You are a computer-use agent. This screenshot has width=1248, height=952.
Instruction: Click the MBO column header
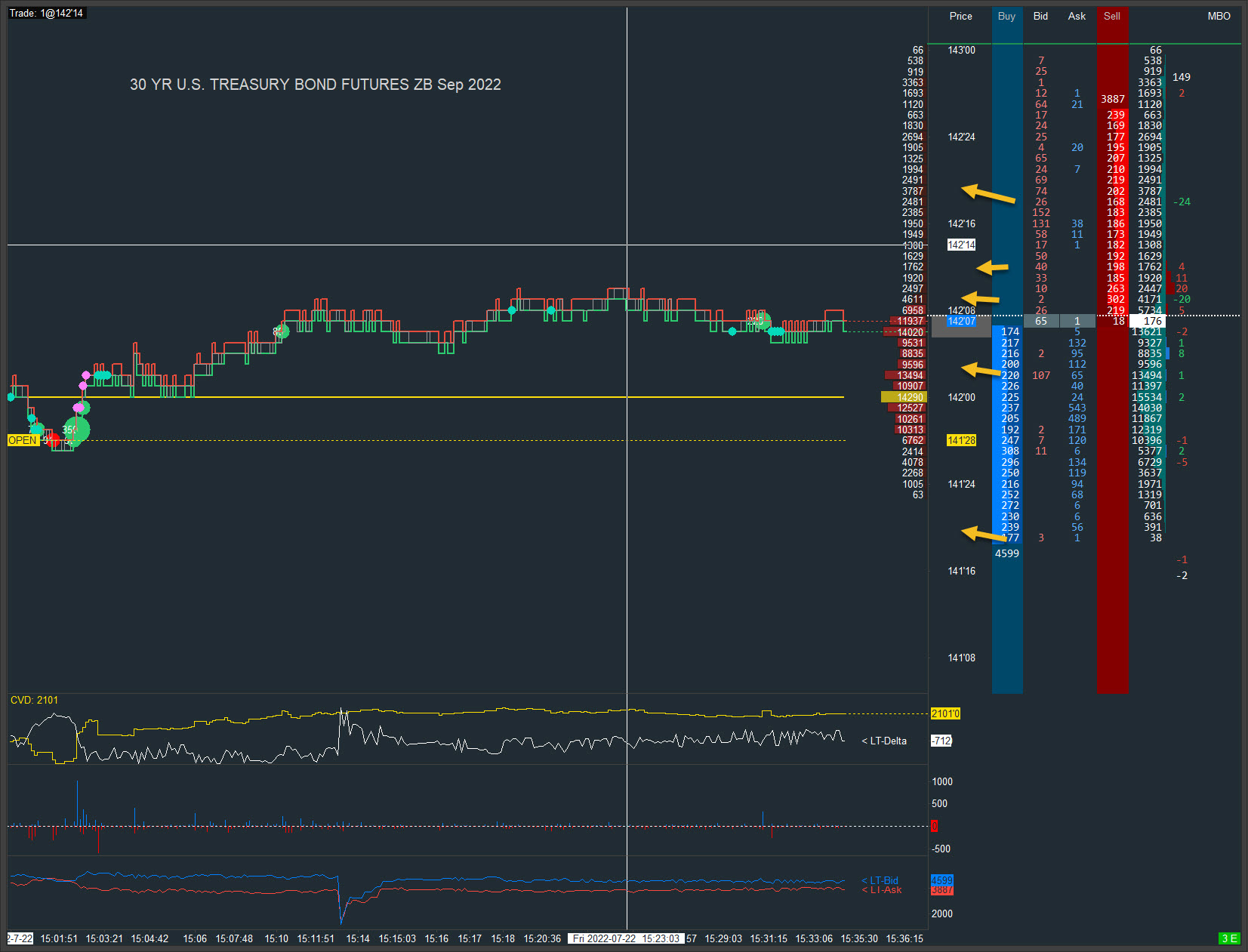[1219, 16]
